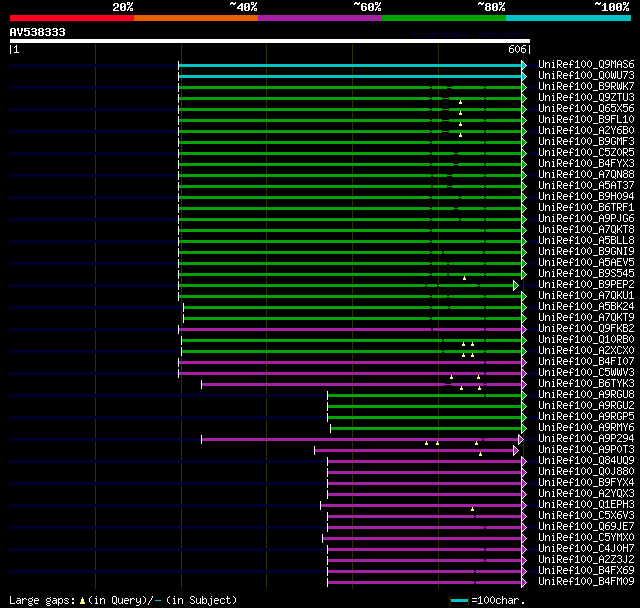640x608 pixels.
Task: Open the UniRef100_Q65X56 entry
Action: pyautogui.click(x=586, y=109)
